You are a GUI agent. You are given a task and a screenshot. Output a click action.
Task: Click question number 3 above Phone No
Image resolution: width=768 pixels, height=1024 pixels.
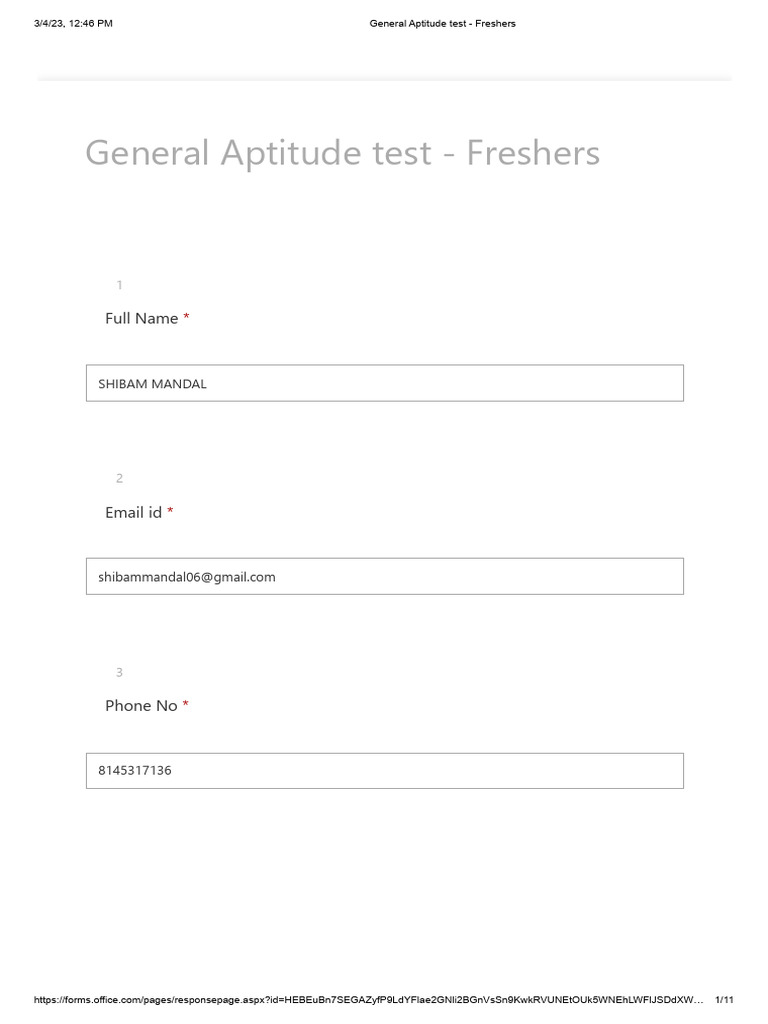[x=120, y=672]
